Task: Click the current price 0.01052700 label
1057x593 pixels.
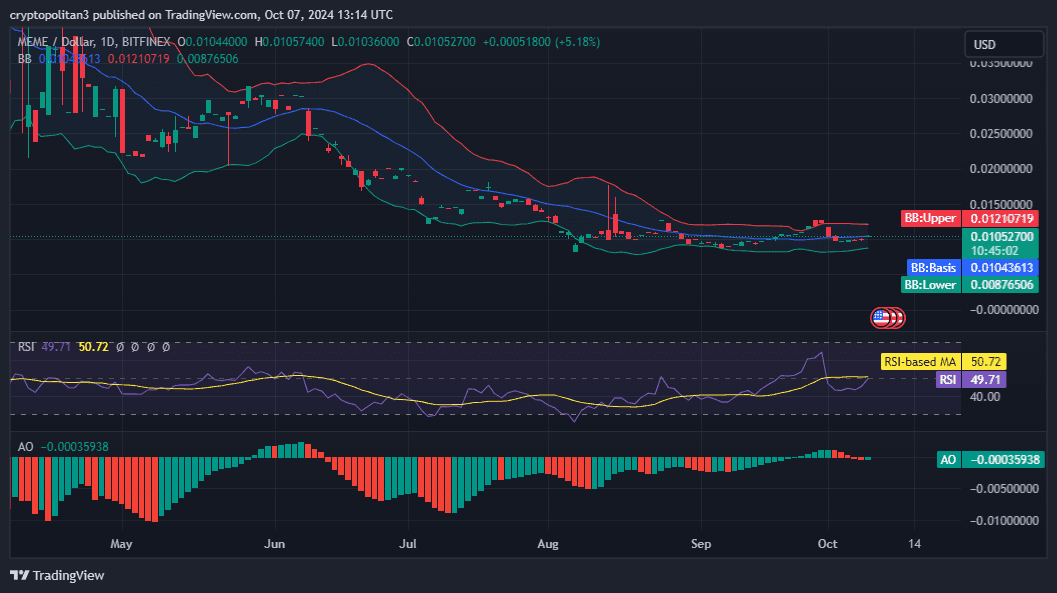Action: click(x=1000, y=237)
